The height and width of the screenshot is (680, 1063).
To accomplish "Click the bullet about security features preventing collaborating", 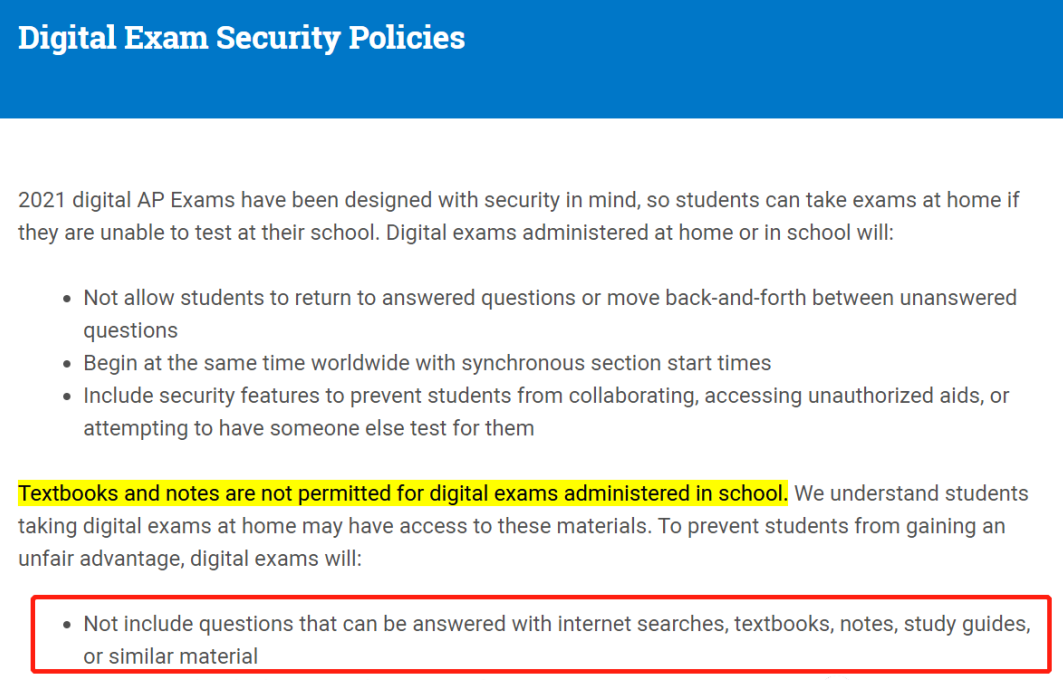I will coord(546,412).
